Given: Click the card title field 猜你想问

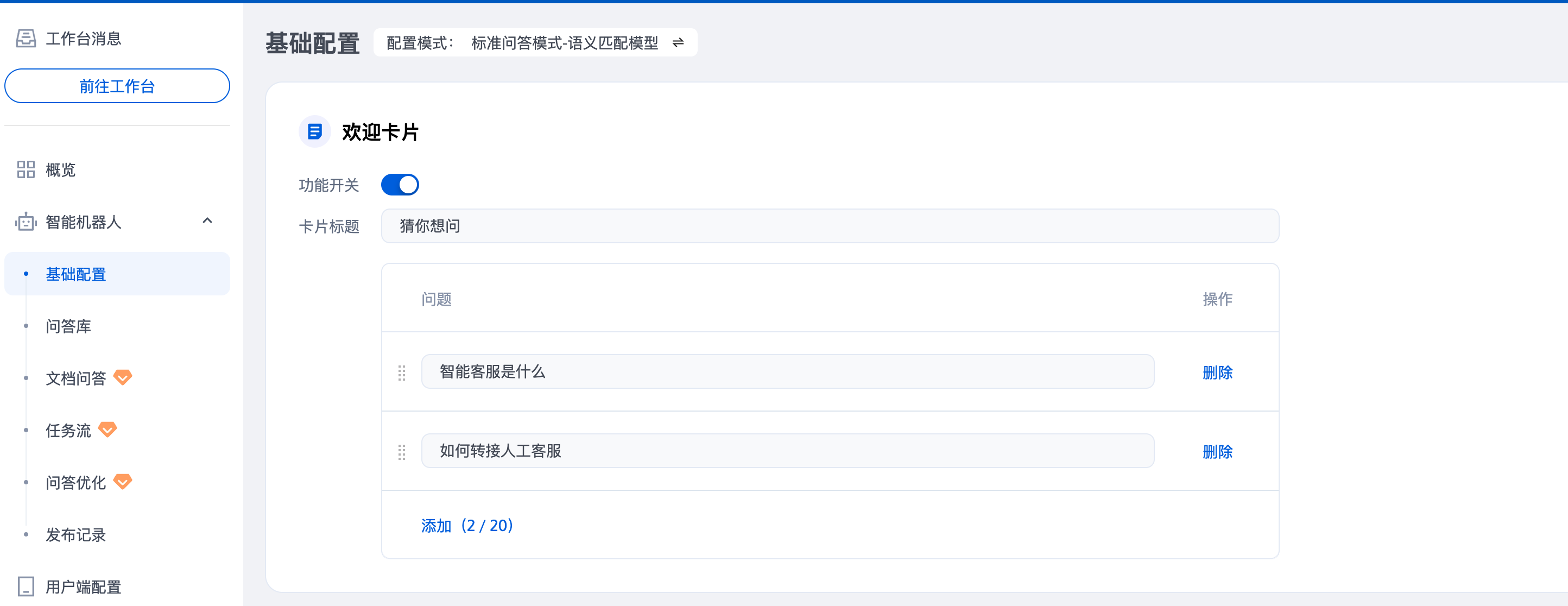Looking at the screenshot, I should pos(829,226).
